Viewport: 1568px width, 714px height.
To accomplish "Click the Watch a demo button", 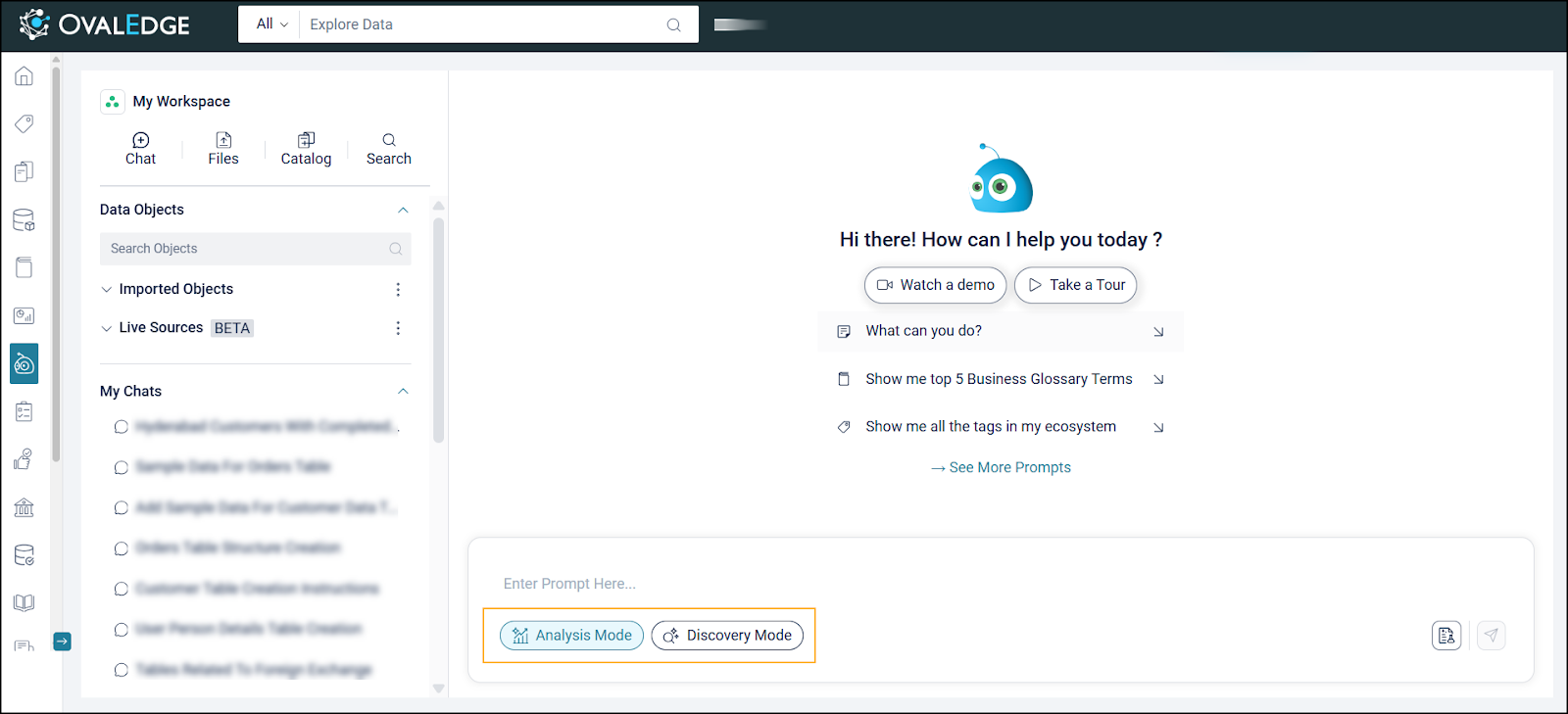I will (x=935, y=285).
